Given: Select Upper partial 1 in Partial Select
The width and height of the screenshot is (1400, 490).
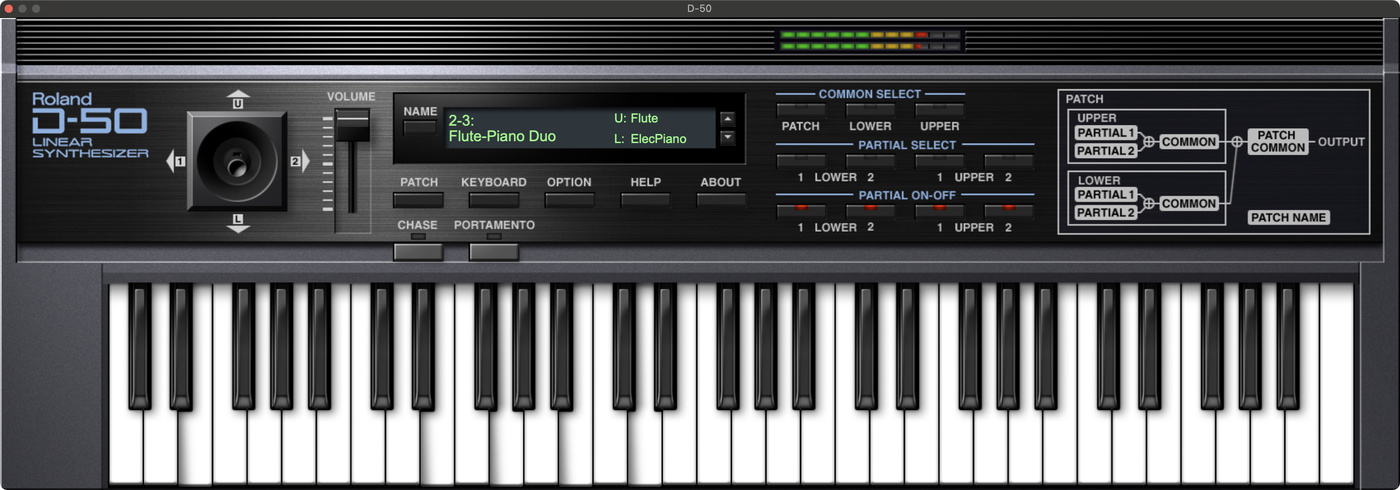Looking at the screenshot, I should 940,160.
